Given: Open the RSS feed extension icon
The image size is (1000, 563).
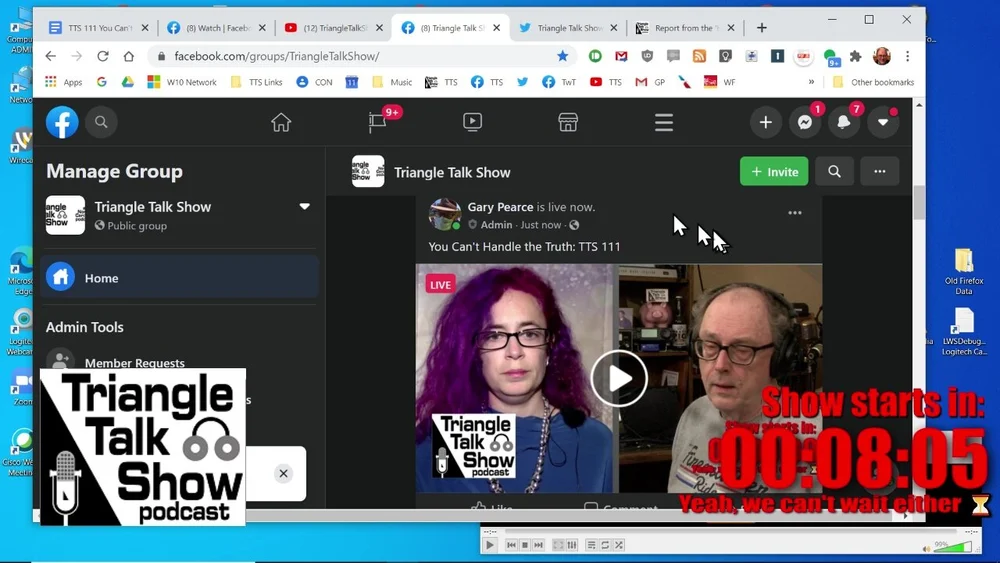Looking at the screenshot, I should click(x=699, y=56).
